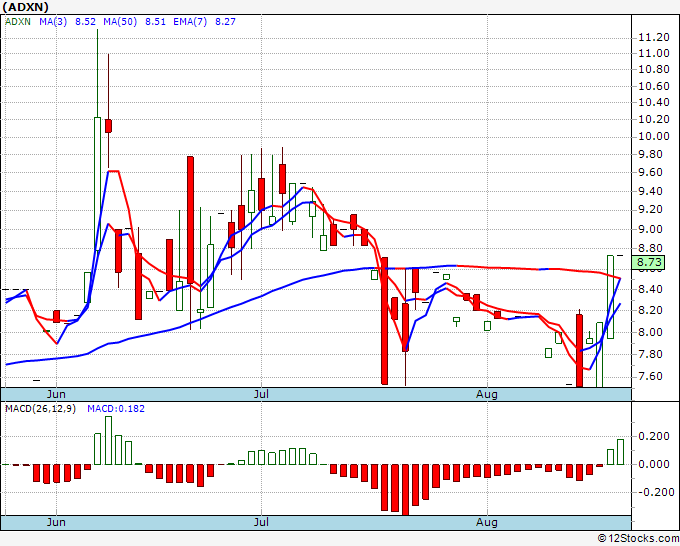Select the 10.80 price axis label
This screenshot has width=680, height=546.
(654, 69)
